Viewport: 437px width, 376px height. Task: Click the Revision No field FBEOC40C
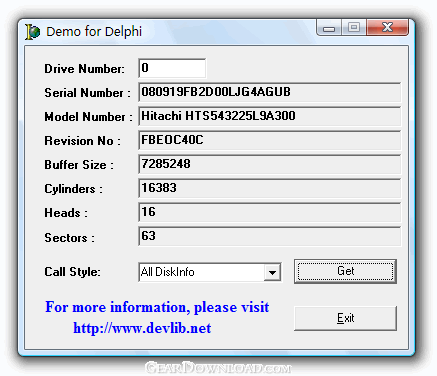[x=269, y=140]
